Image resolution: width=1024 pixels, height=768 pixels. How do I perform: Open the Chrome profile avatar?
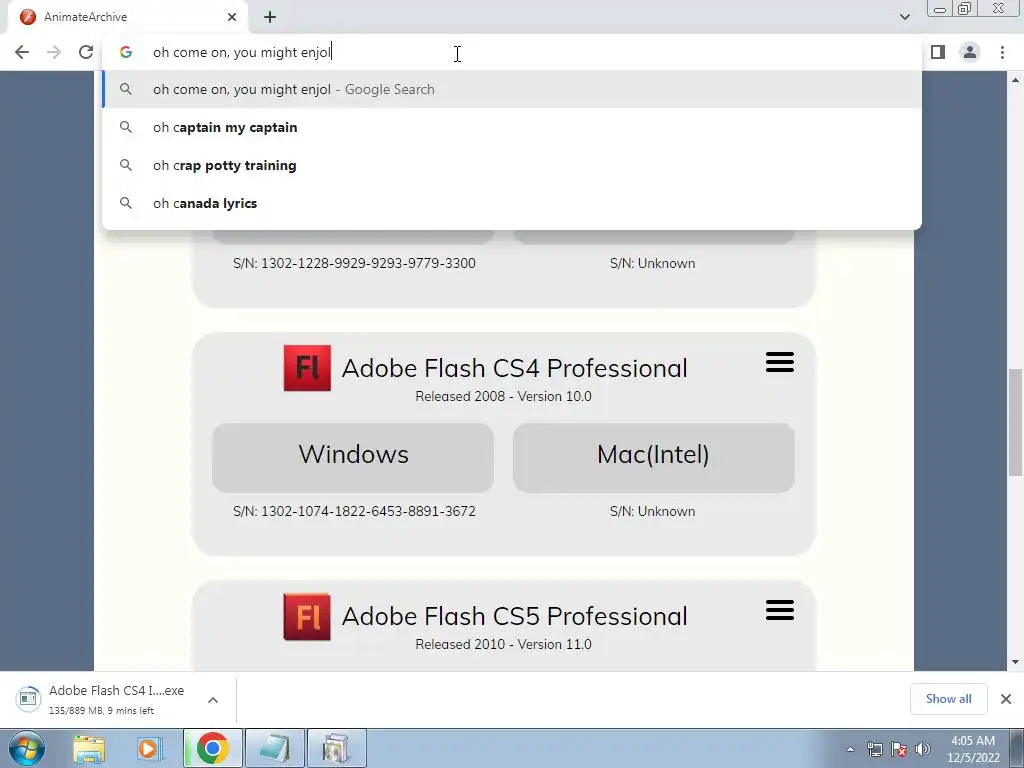click(x=970, y=52)
